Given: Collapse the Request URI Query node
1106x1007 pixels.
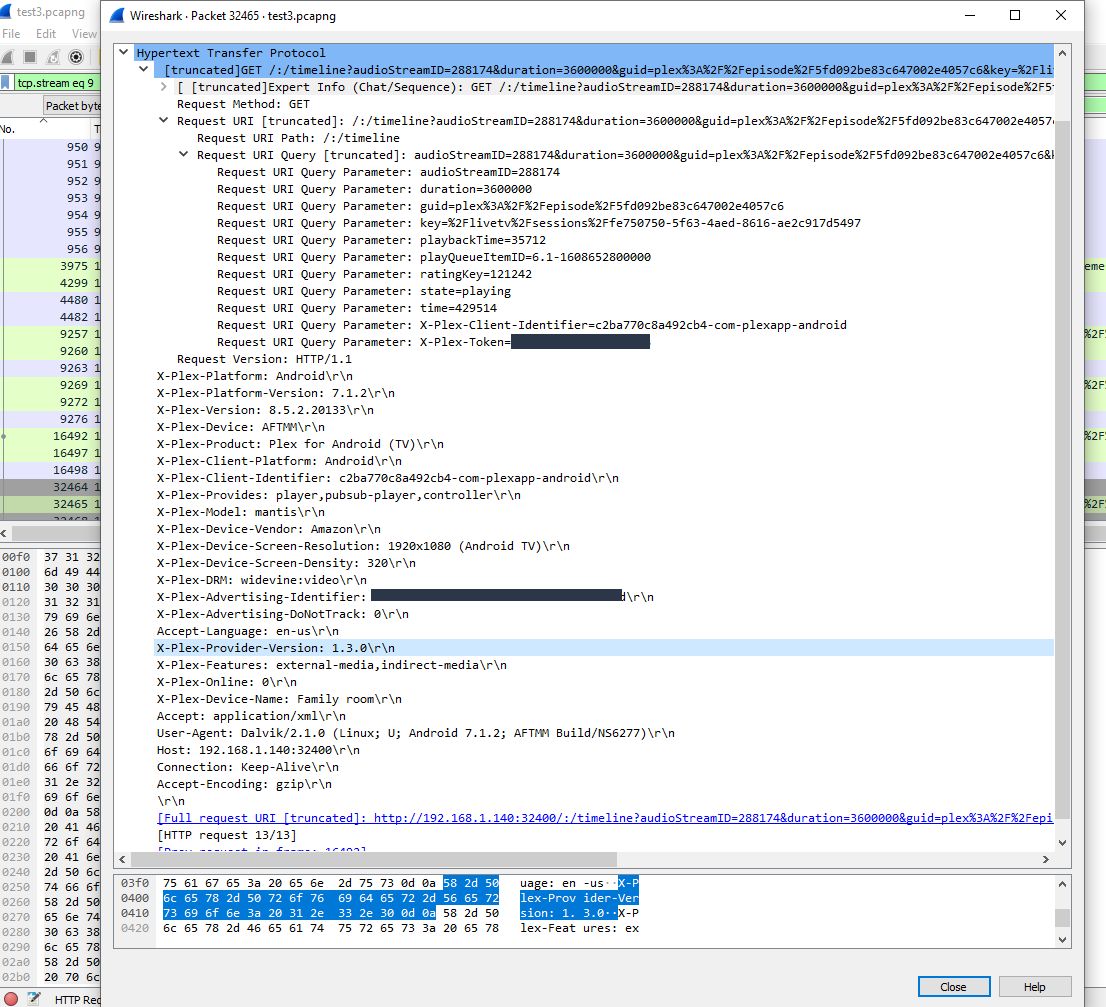Looking at the screenshot, I should pos(183,154).
